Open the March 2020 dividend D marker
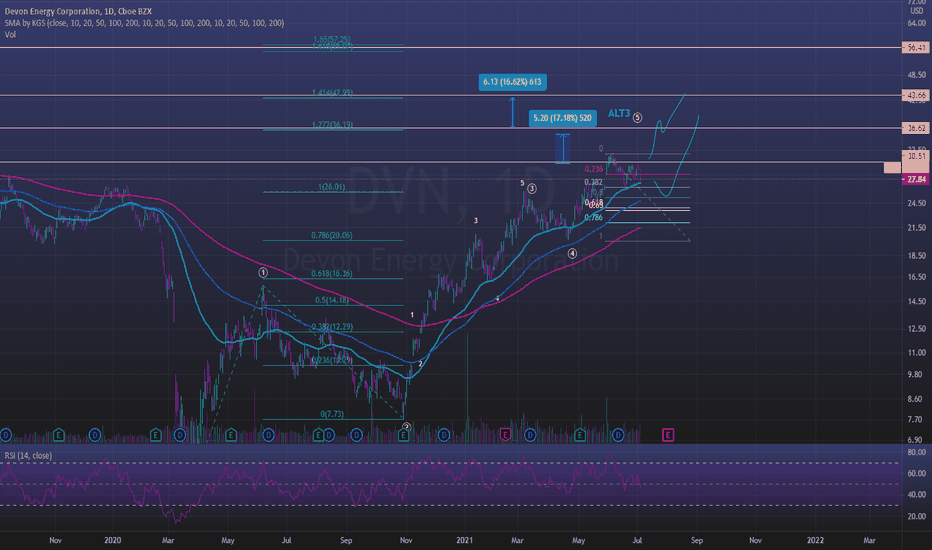 pyautogui.click(x=180, y=435)
